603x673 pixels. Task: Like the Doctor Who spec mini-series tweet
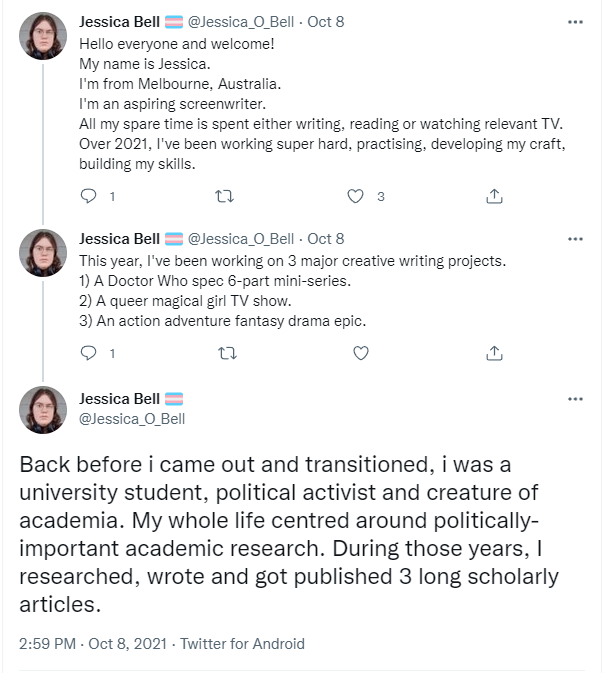(x=361, y=353)
